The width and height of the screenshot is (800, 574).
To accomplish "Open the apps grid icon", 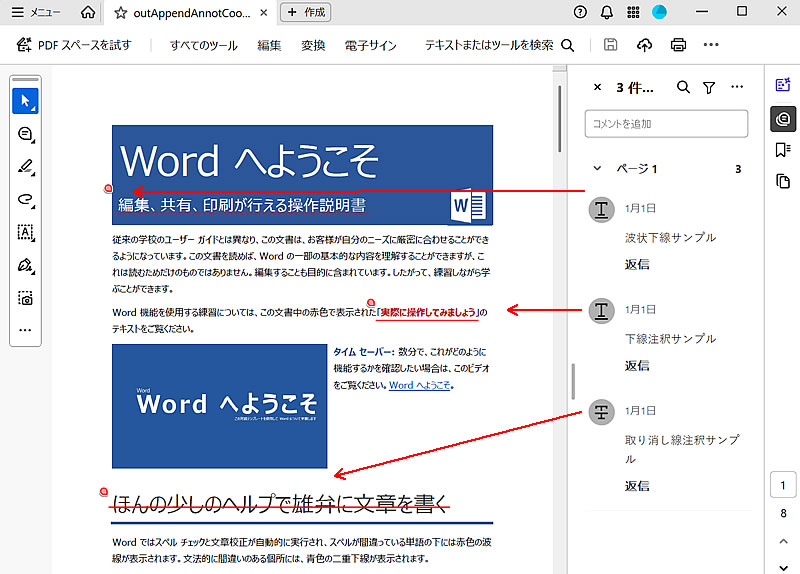I will click(633, 12).
